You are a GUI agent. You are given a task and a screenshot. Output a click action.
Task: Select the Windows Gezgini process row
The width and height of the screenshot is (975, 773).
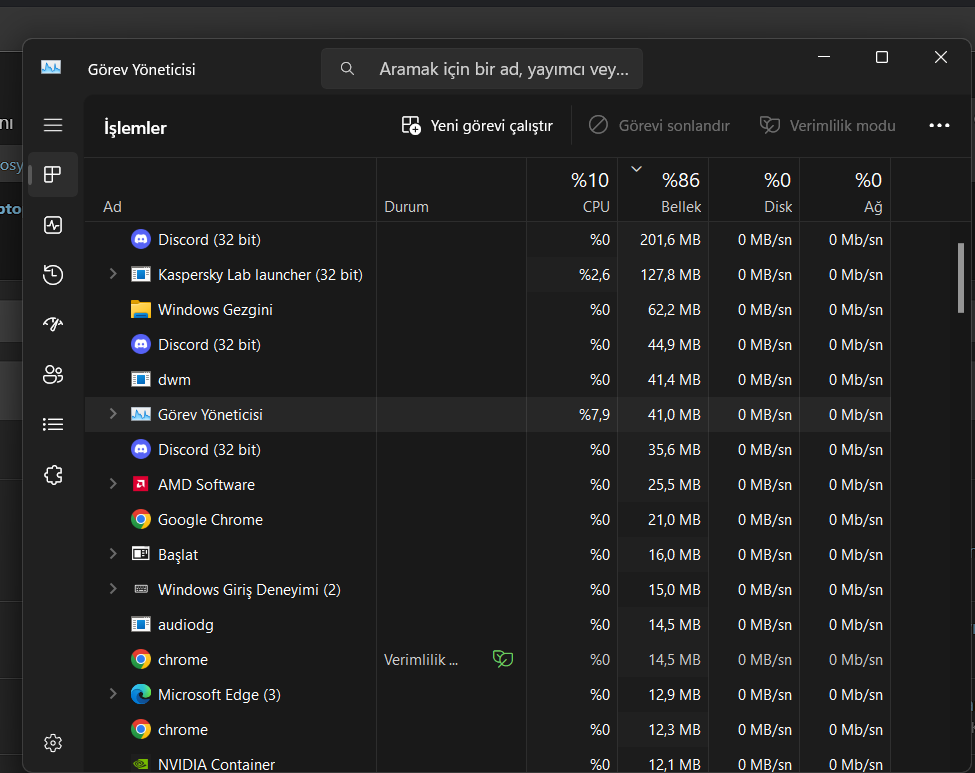(488, 310)
